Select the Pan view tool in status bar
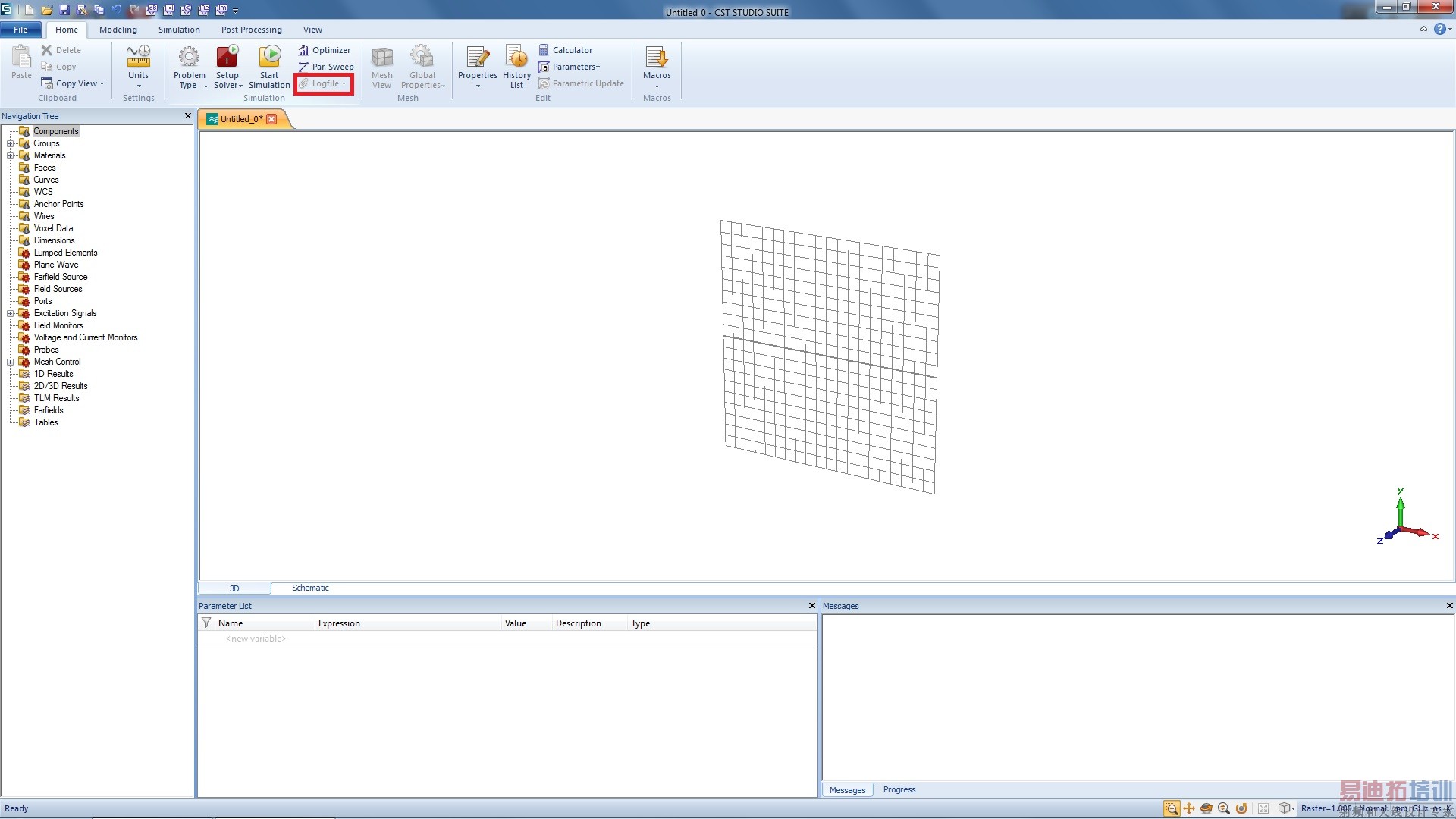This screenshot has width=1456, height=819. (1189, 808)
